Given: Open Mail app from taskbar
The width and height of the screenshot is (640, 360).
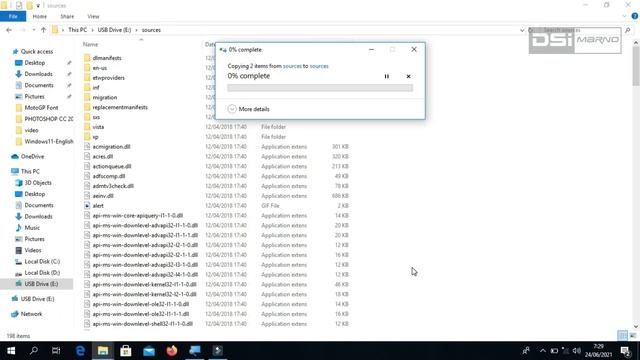Looking at the screenshot, I should click(149, 351).
